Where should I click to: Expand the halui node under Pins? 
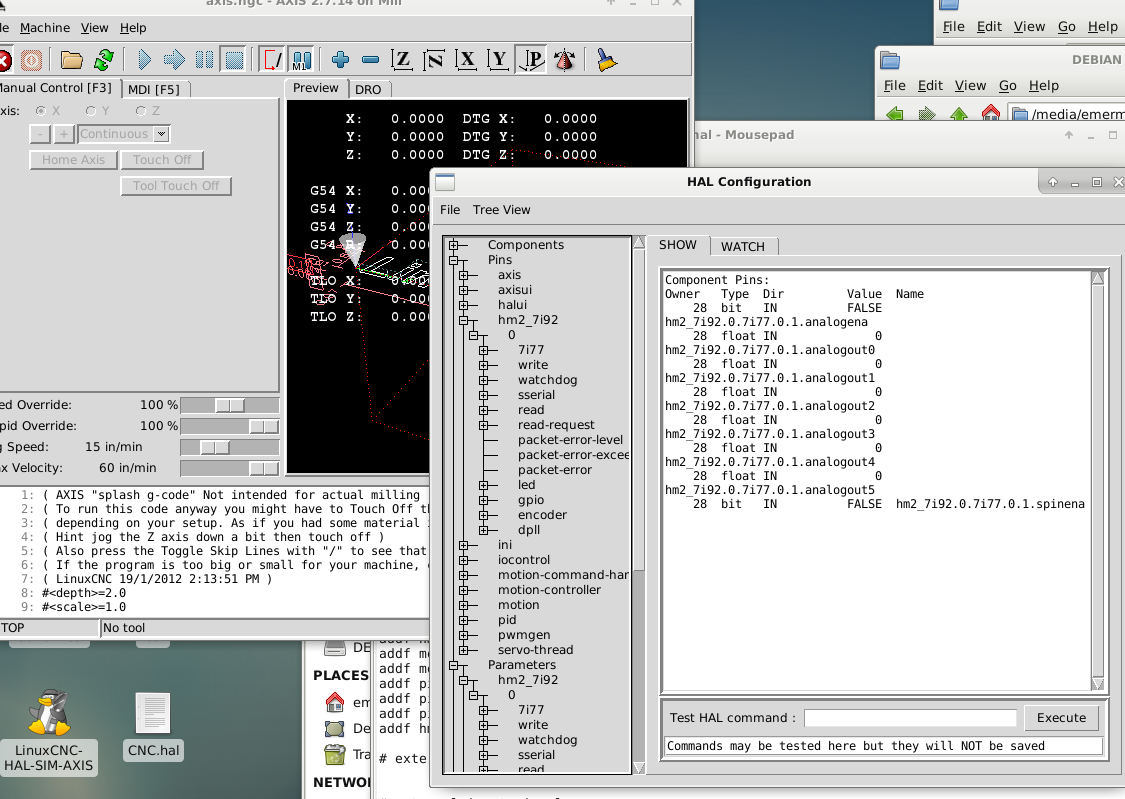coord(463,306)
